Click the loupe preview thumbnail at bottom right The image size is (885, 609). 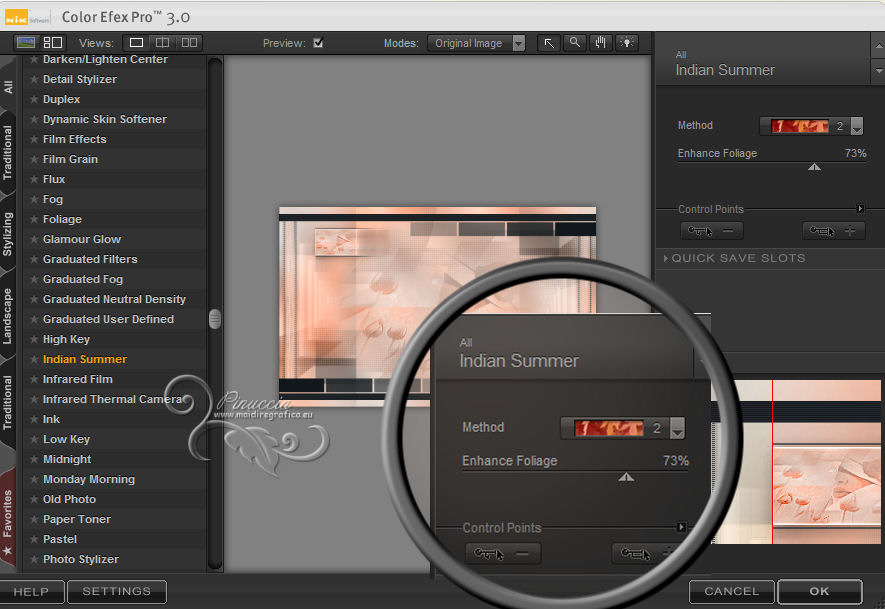pos(796,462)
